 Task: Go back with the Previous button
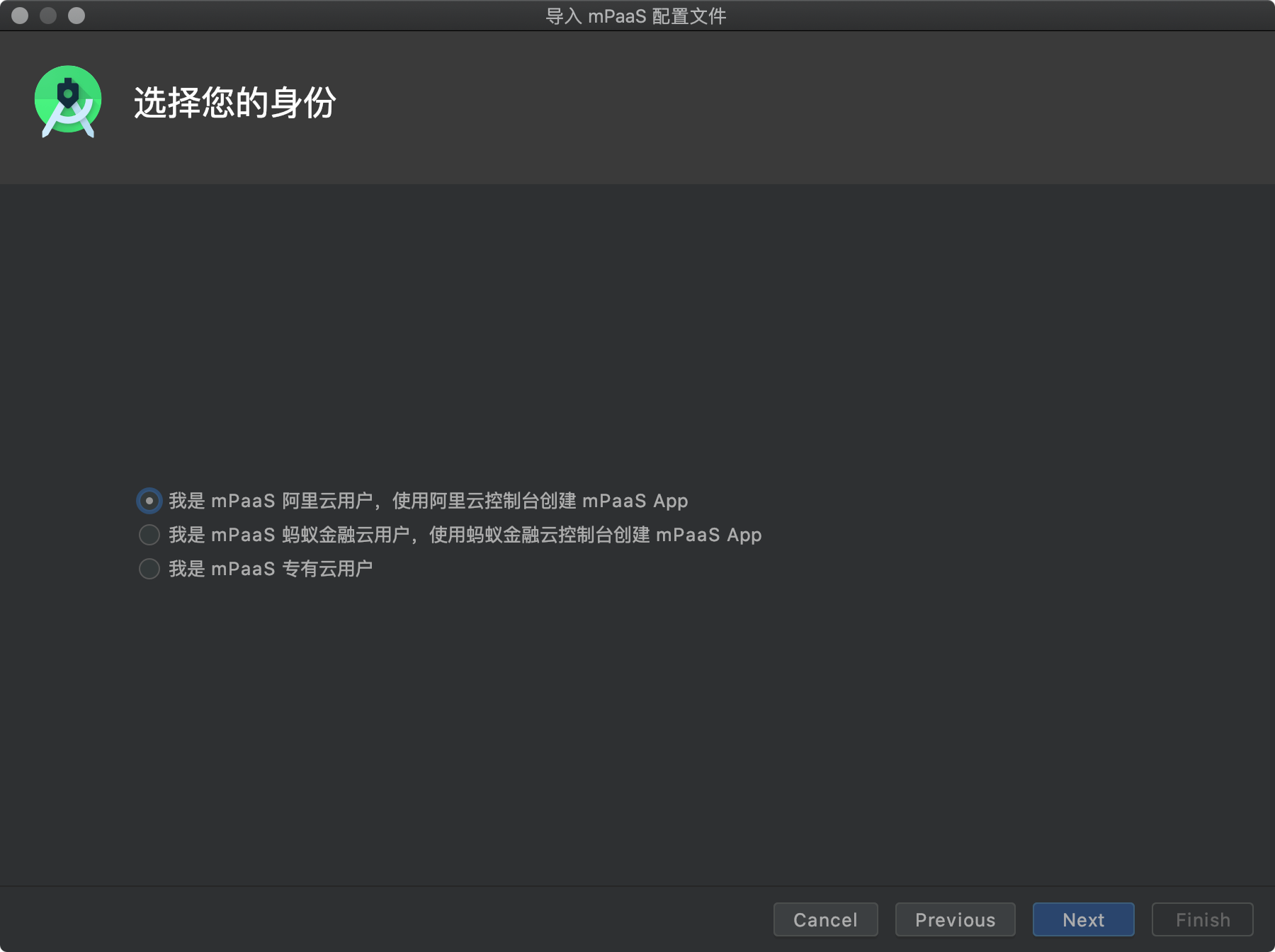point(955,919)
